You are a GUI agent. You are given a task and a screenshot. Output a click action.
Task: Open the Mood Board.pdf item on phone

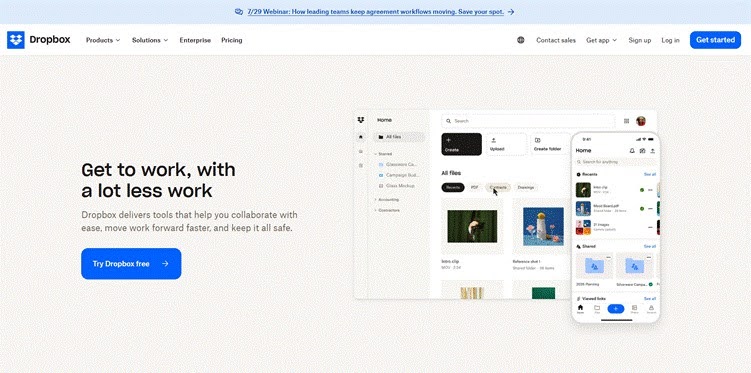(615, 208)
